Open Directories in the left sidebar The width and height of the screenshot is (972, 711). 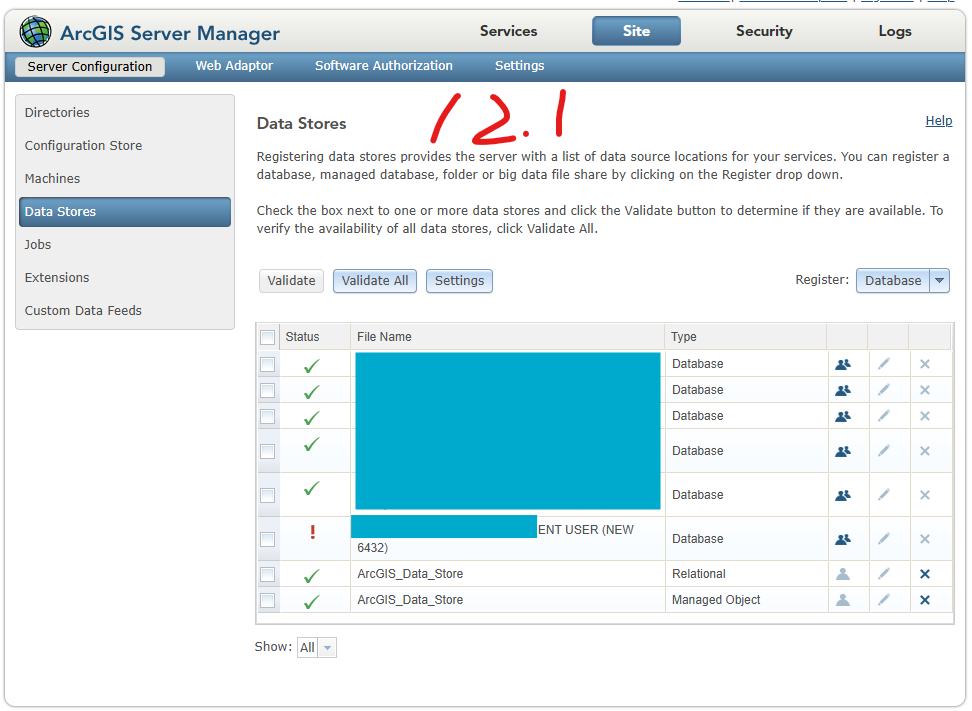[x=57, y=113]
